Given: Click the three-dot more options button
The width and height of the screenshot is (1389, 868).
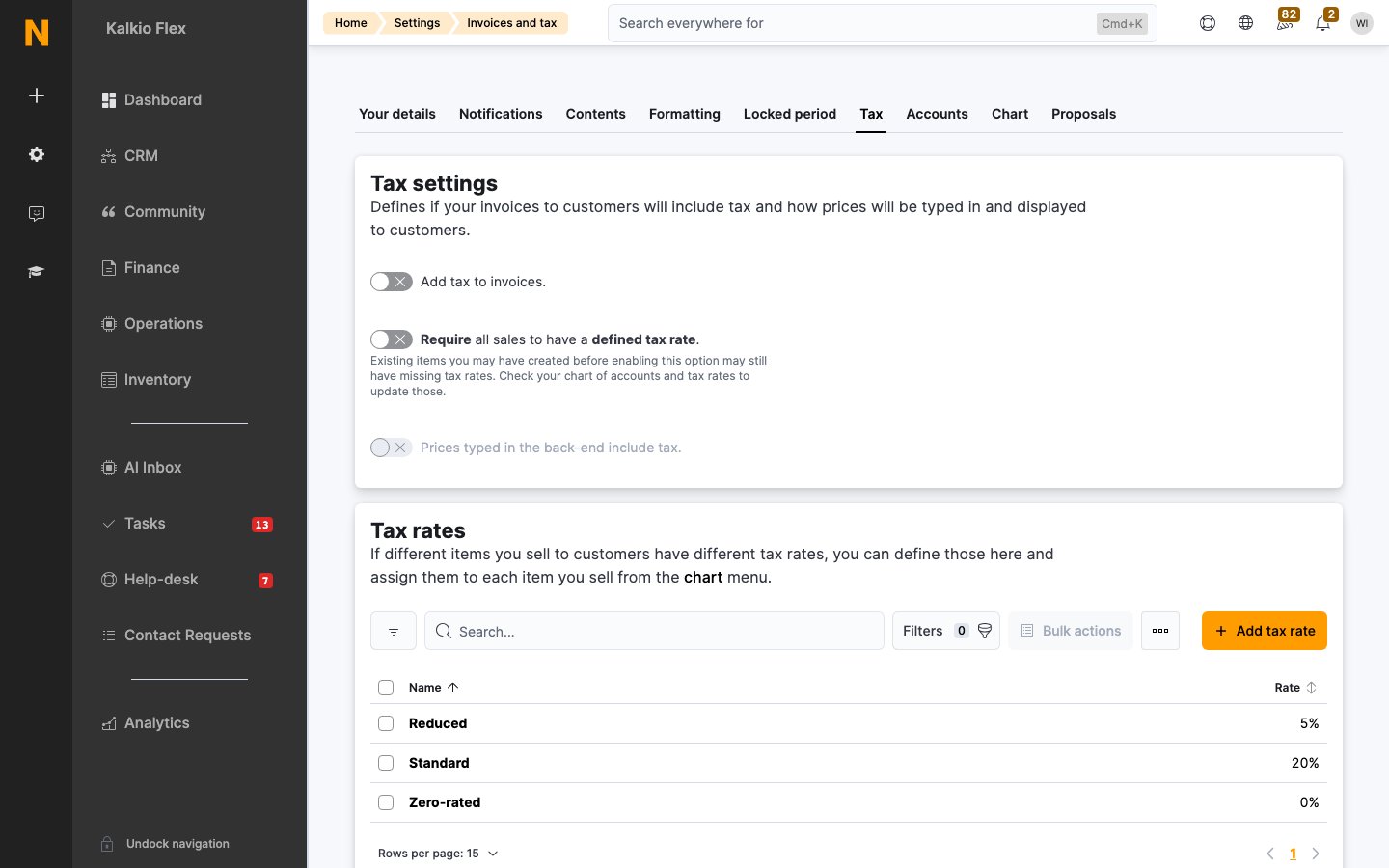Looking at the screenshot, I should [x=1160, y=631].
